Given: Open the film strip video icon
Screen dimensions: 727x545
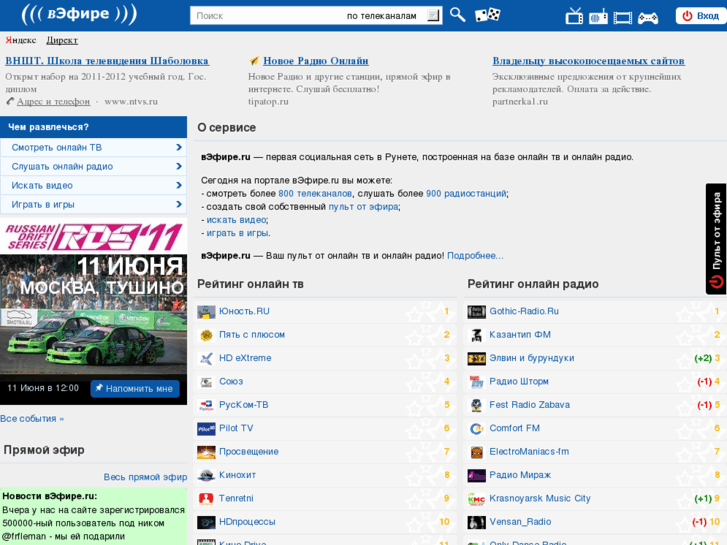Looking at the screenshot, I should pos(623,18).
